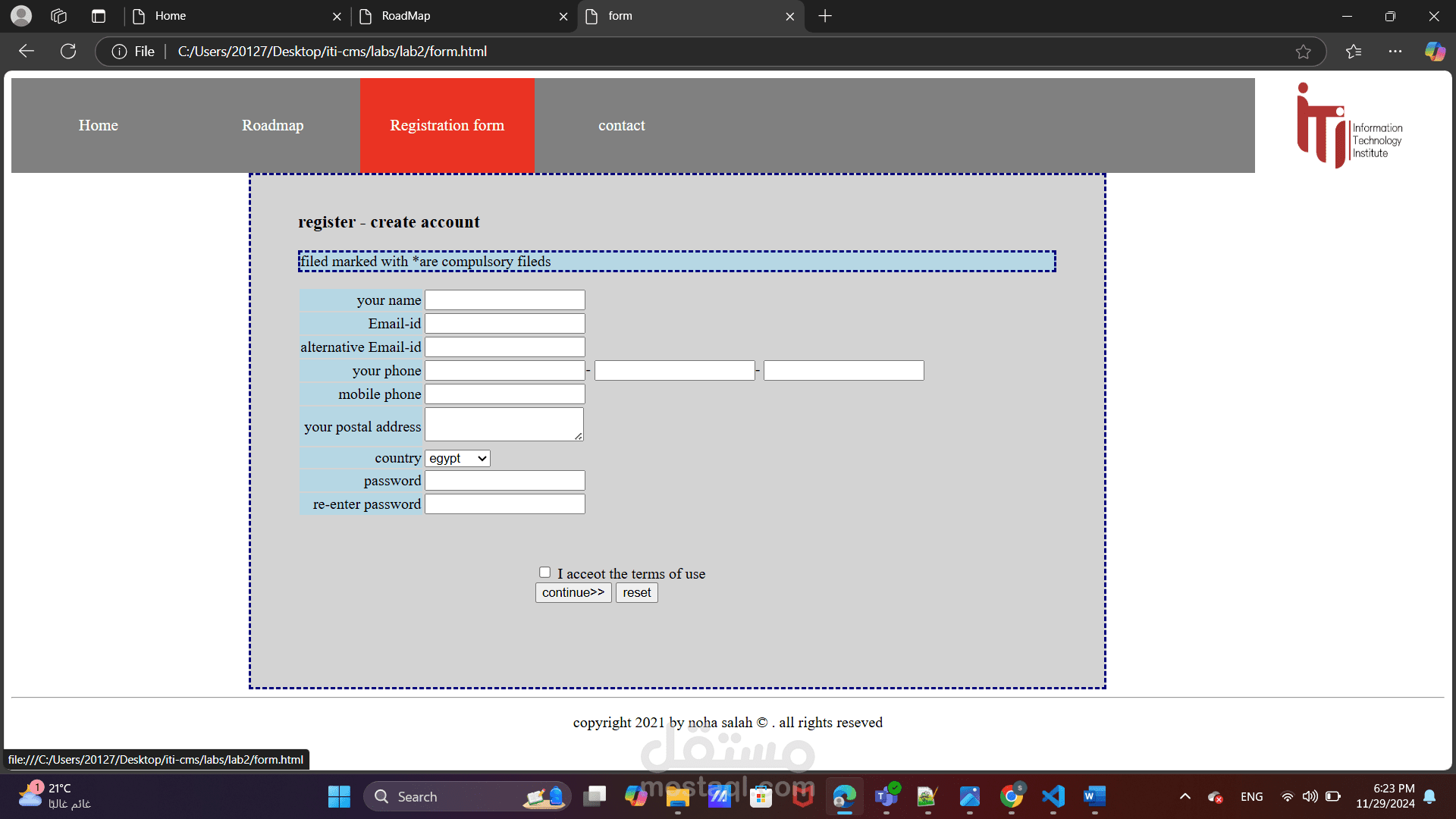Screen dimensions: 1456x819
Task: Open Copilot sidebar icon
Action: pos(1435,52)
